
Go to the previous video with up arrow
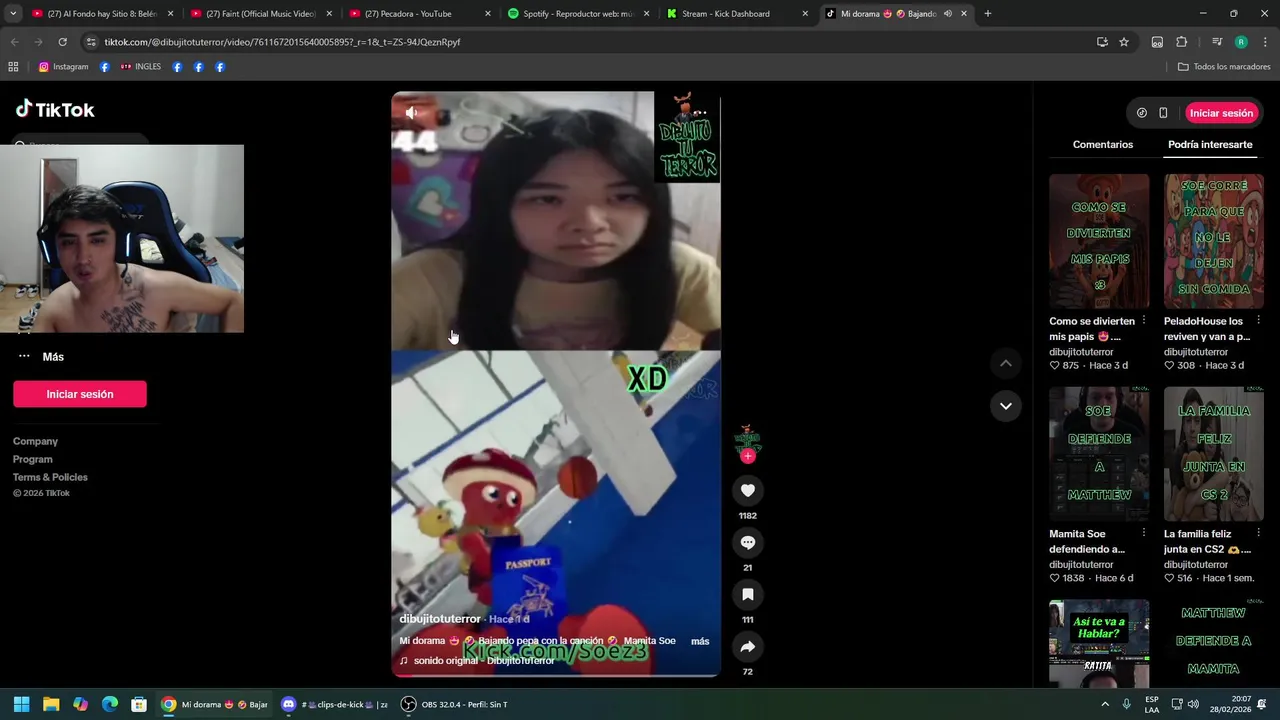click(x=1006, y=363)
